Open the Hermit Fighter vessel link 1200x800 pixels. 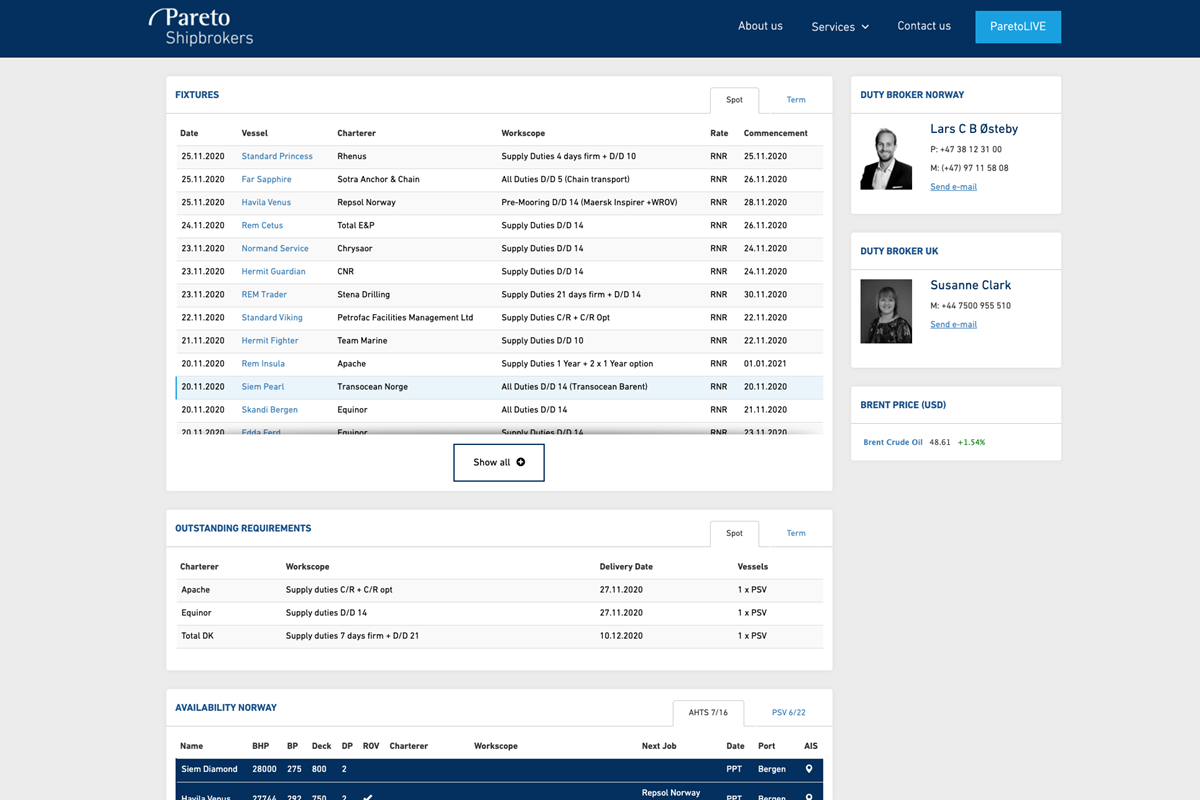coord(270,340)
